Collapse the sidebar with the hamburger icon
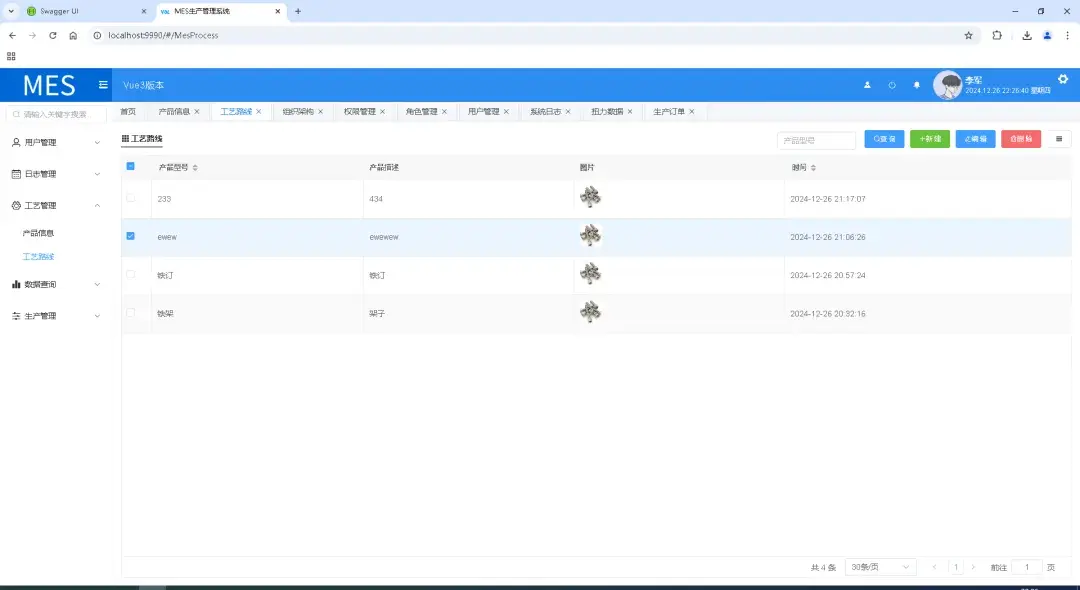 [x=103, y=85]
